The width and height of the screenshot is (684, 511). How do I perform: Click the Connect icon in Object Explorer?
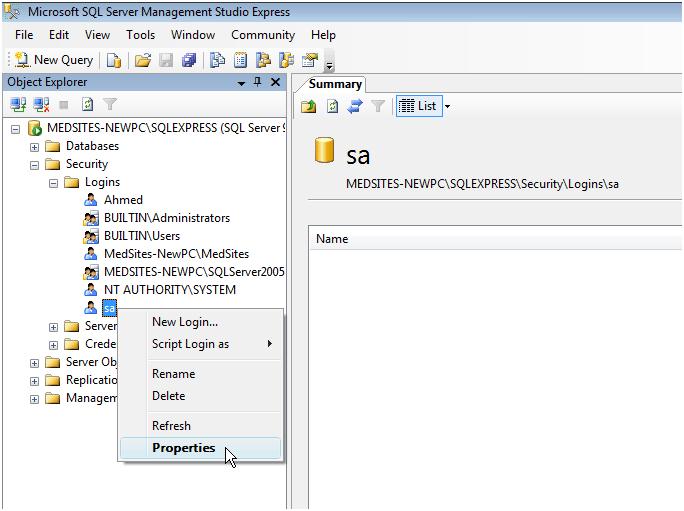coord(18,104)
